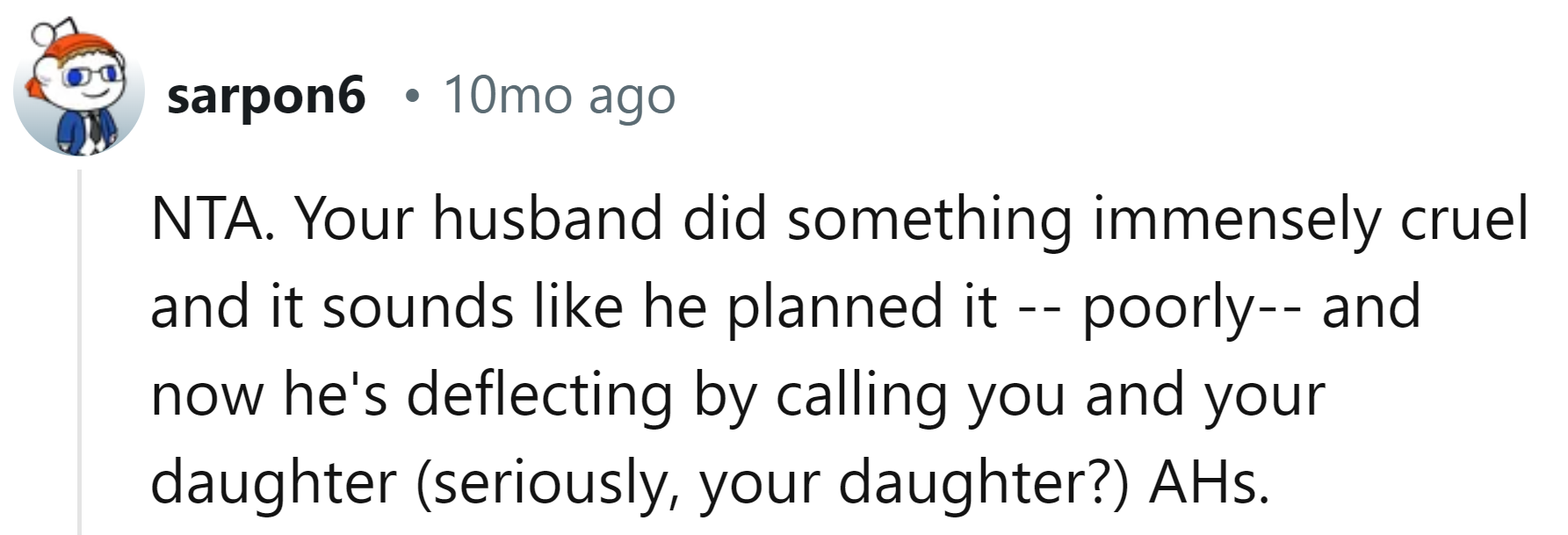Click the word "deflecting" in the third line
Screen dimensions: 1568x535
(539, 394)
